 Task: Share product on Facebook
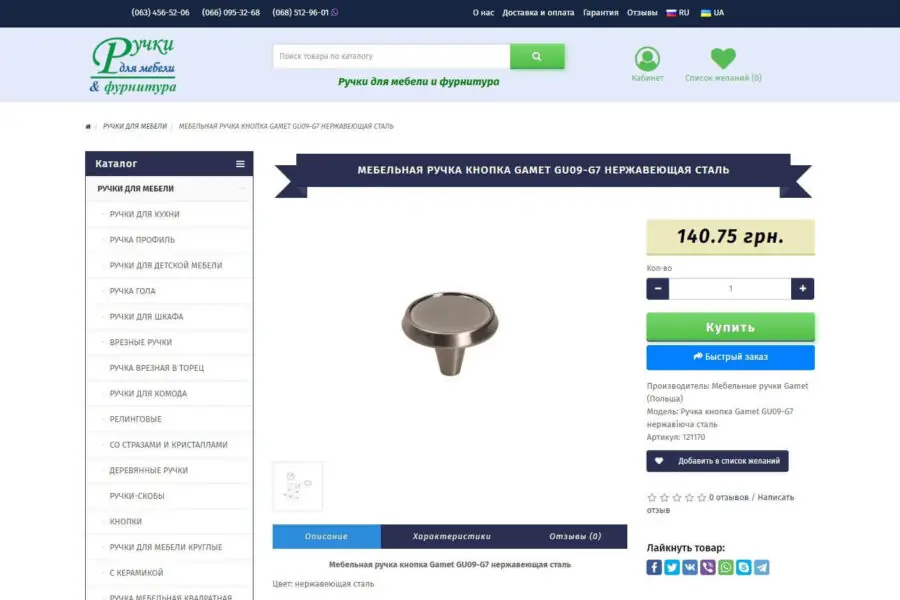654,567
